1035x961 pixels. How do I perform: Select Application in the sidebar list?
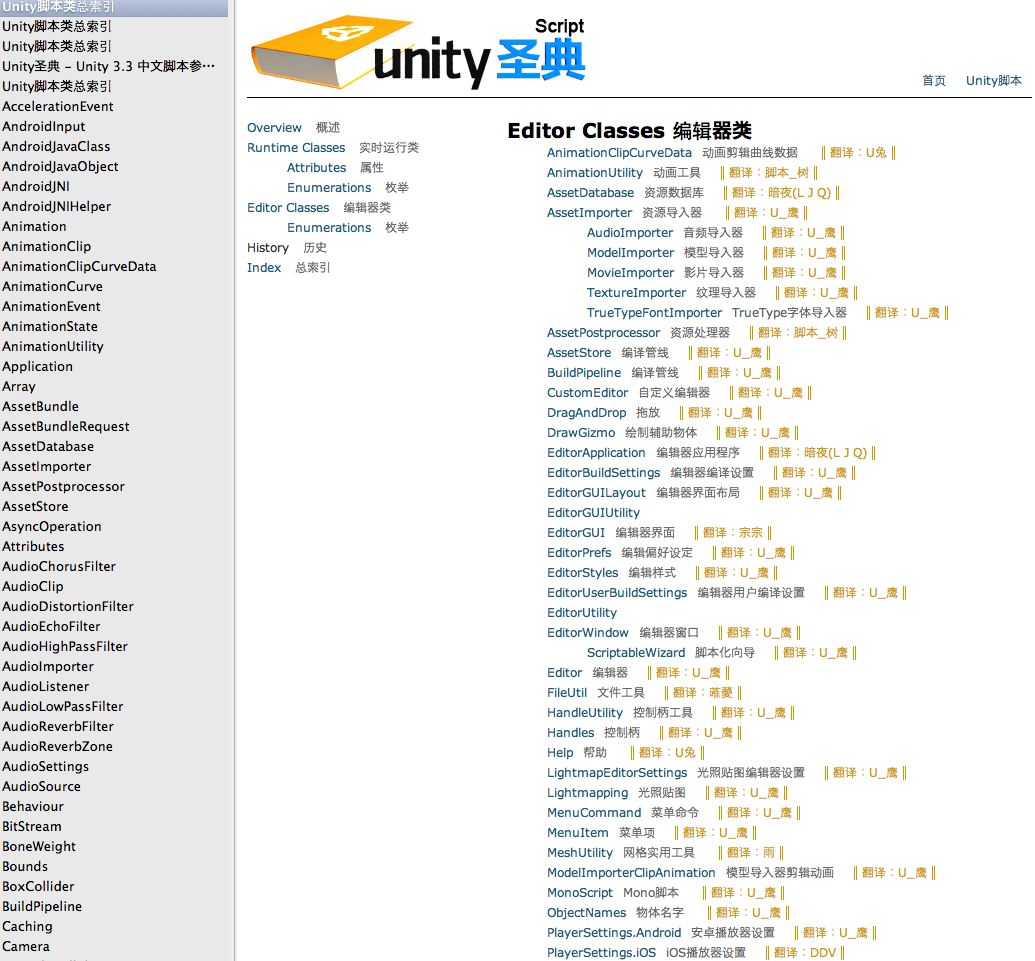coord(37,366)
